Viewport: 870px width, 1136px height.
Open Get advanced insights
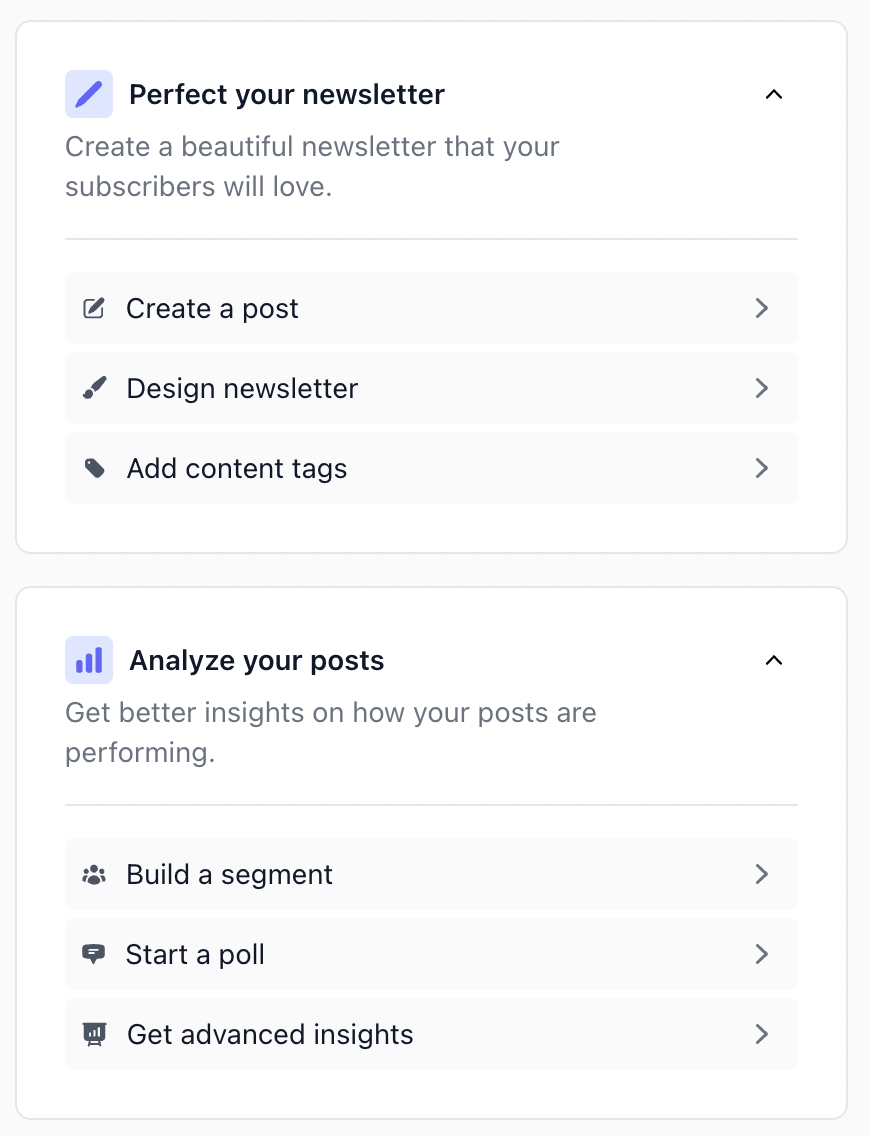[x=431, y=1035]
